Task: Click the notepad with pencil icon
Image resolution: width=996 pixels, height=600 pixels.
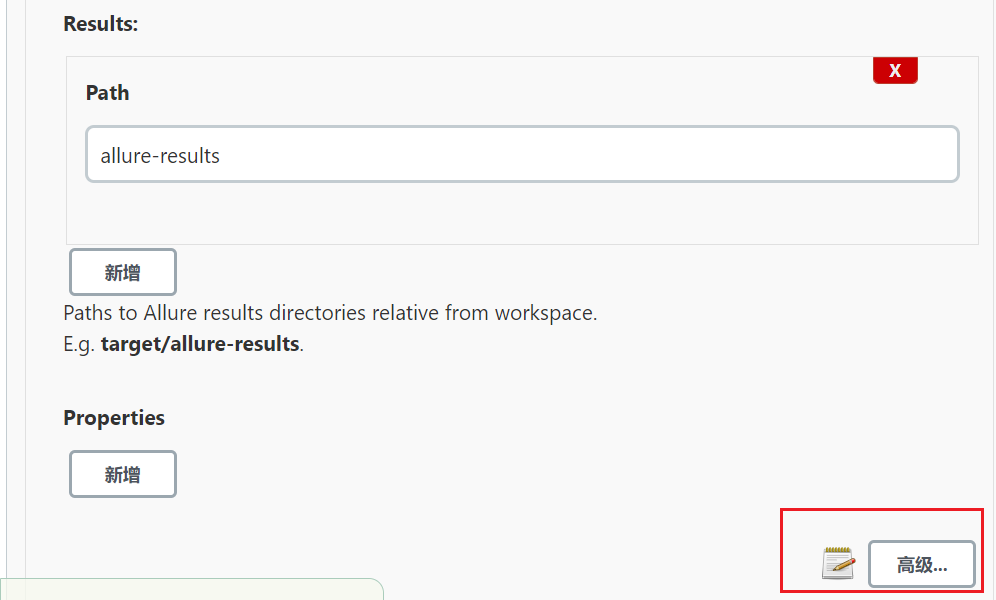Action: click(x=838, y=564)
